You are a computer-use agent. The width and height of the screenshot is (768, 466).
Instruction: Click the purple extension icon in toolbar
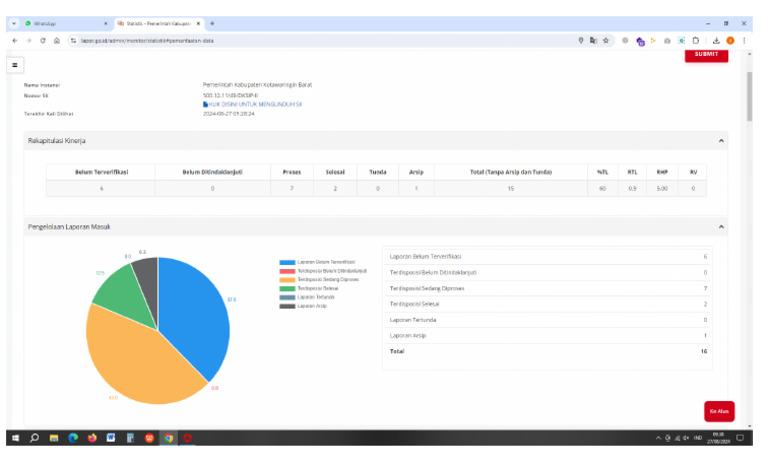[x=640, y=41]
